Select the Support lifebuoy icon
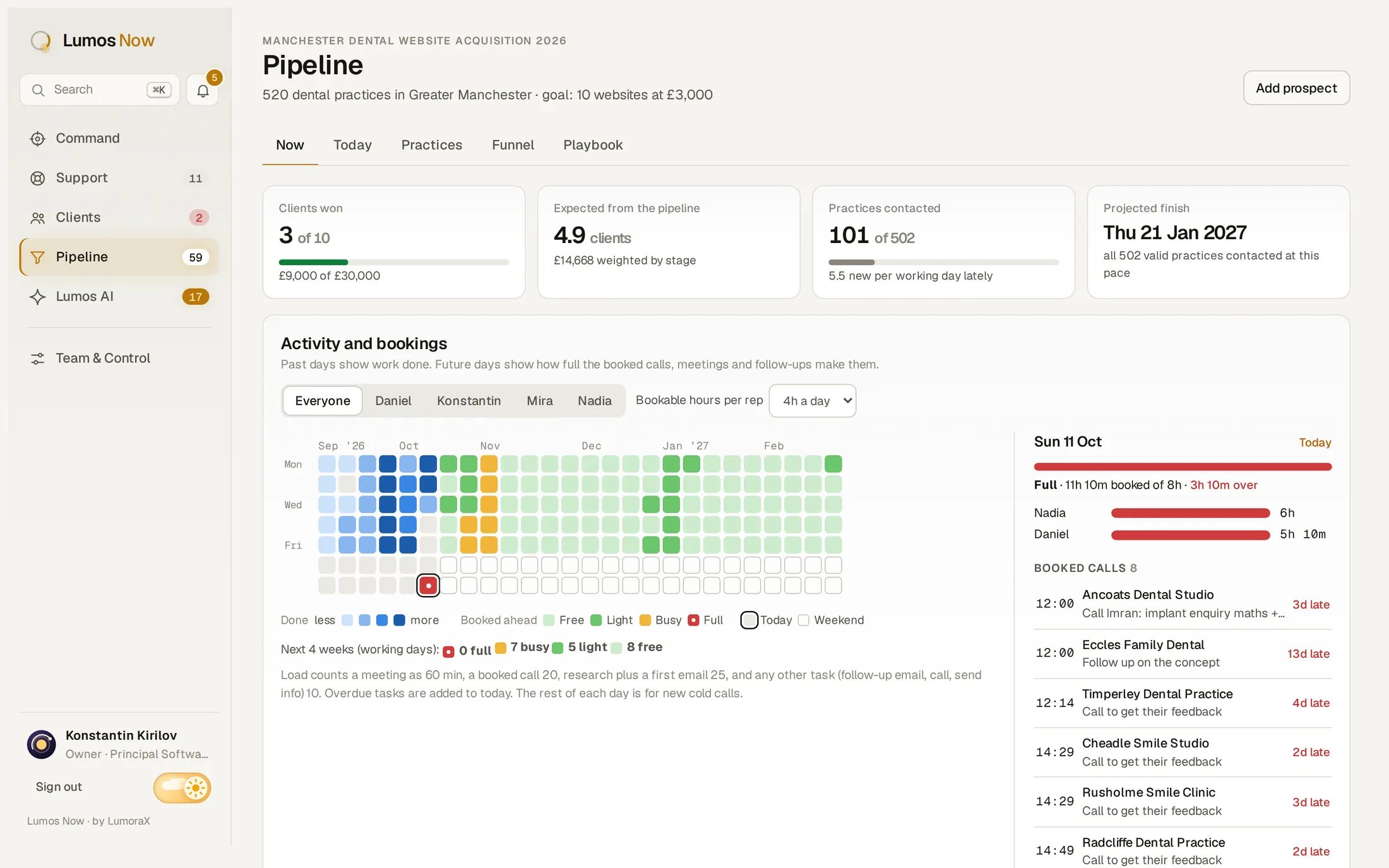This screenshot has width=1389, height=868. [38, 178]
